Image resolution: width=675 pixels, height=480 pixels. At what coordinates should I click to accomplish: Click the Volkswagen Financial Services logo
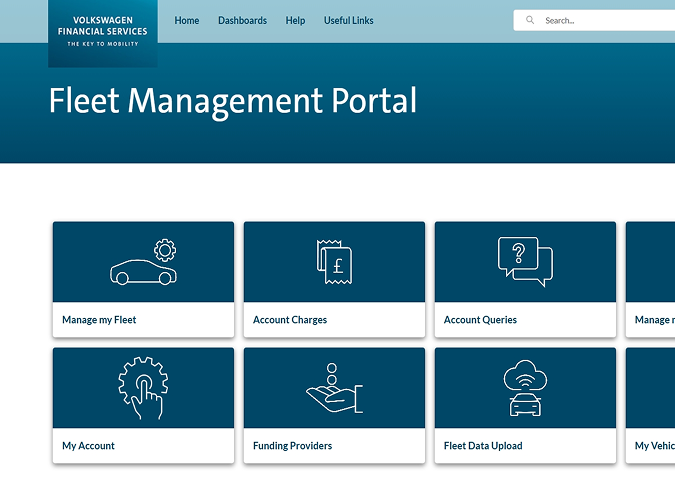tap(103, 34)
